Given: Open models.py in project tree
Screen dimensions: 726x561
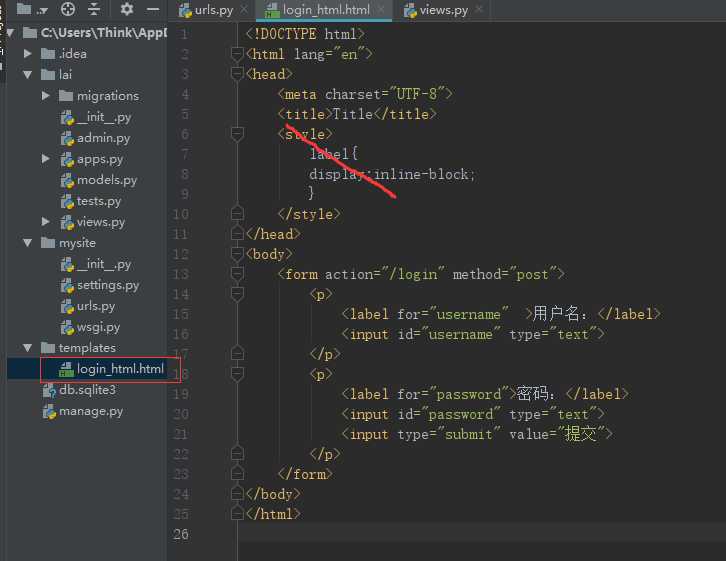Looking at the screenshot, I should 99,180.
